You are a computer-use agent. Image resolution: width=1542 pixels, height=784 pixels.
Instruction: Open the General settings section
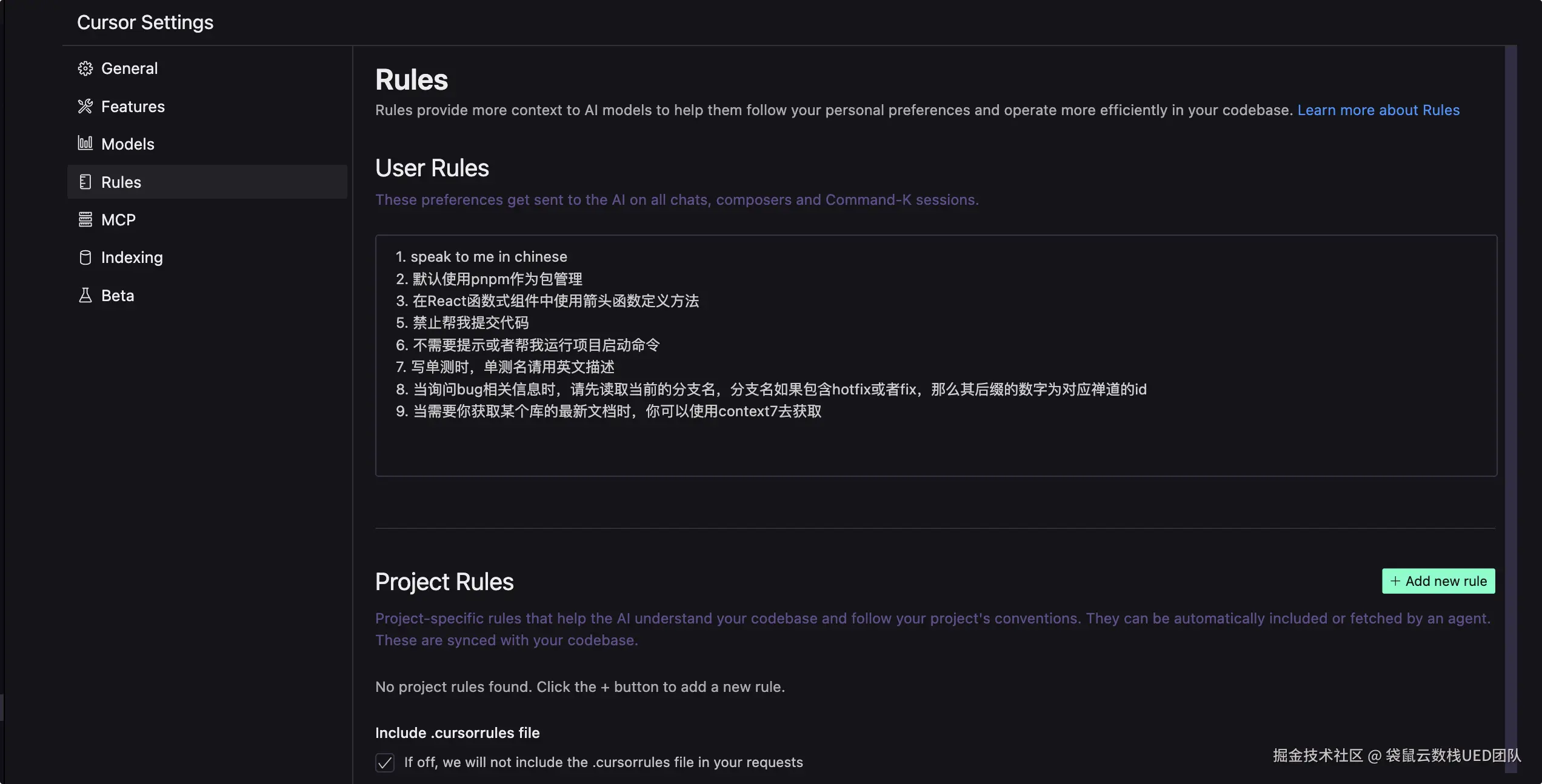(129, 68)
